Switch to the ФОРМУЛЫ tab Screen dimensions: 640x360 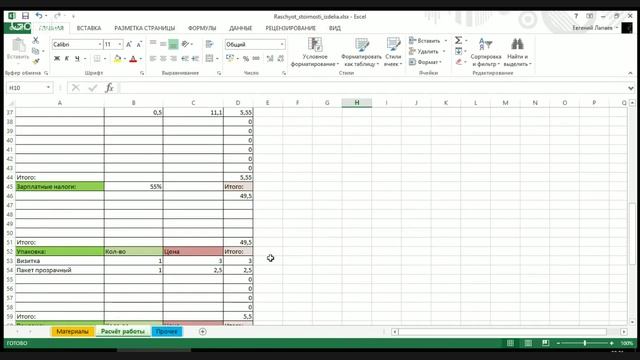click(x=202, y=28)
